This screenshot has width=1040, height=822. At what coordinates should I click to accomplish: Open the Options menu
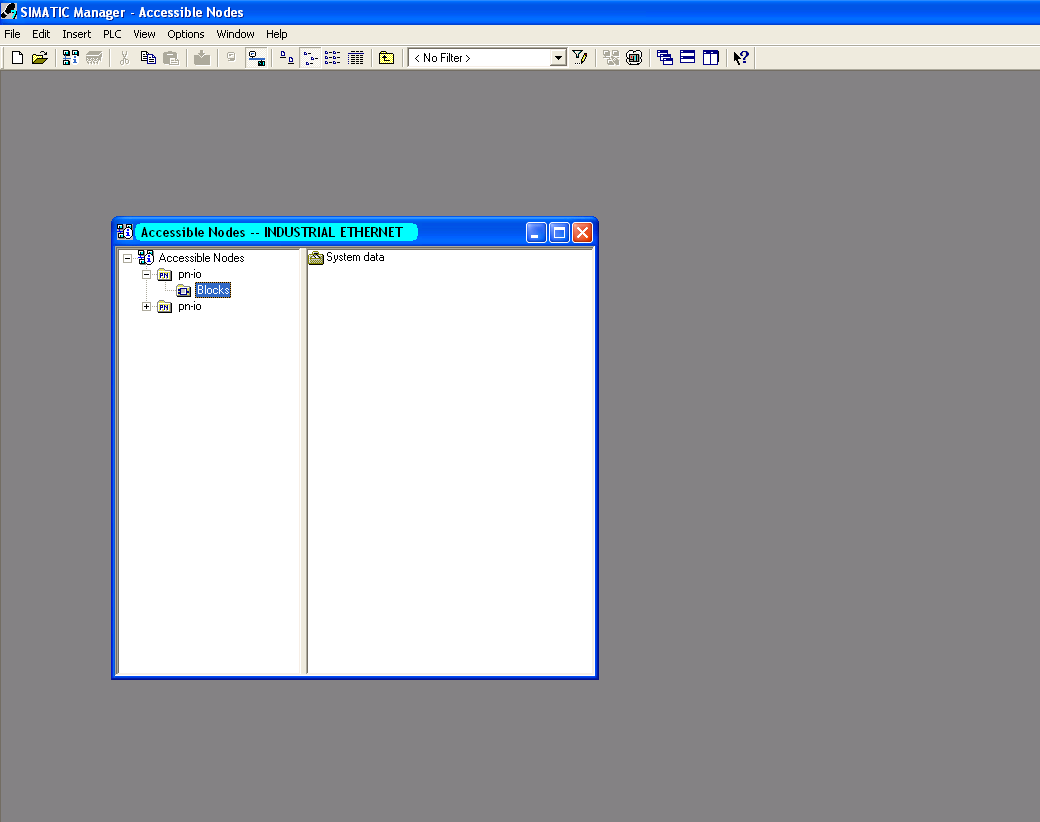click(x=186, y=34)
